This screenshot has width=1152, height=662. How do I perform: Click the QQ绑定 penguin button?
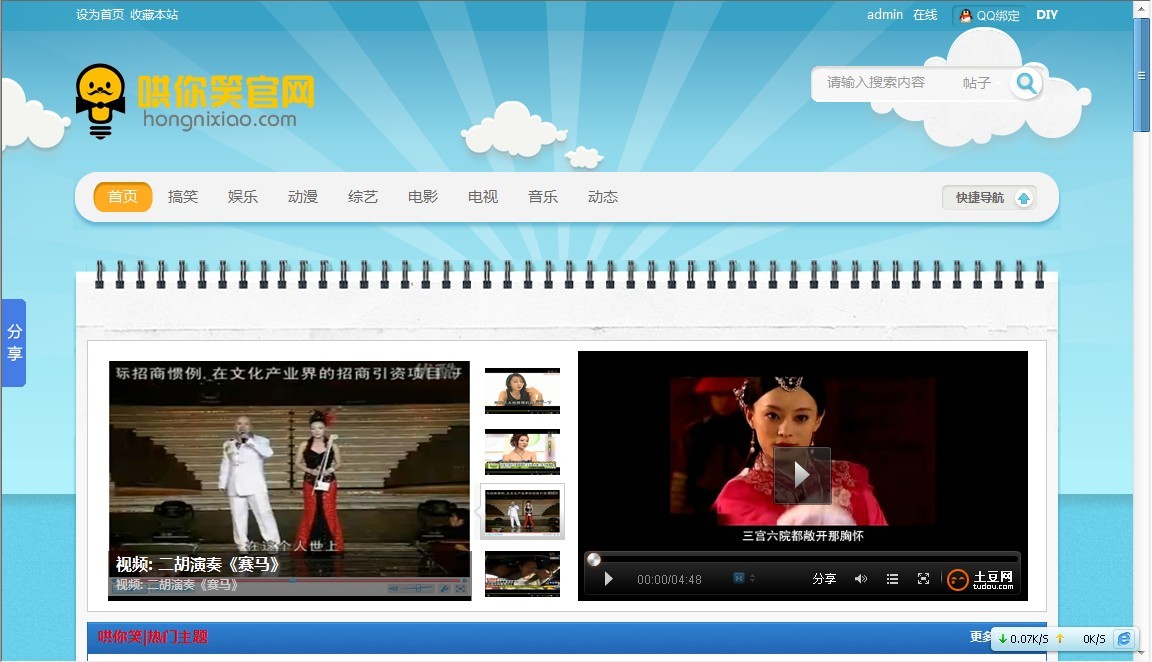click(990, 15)
